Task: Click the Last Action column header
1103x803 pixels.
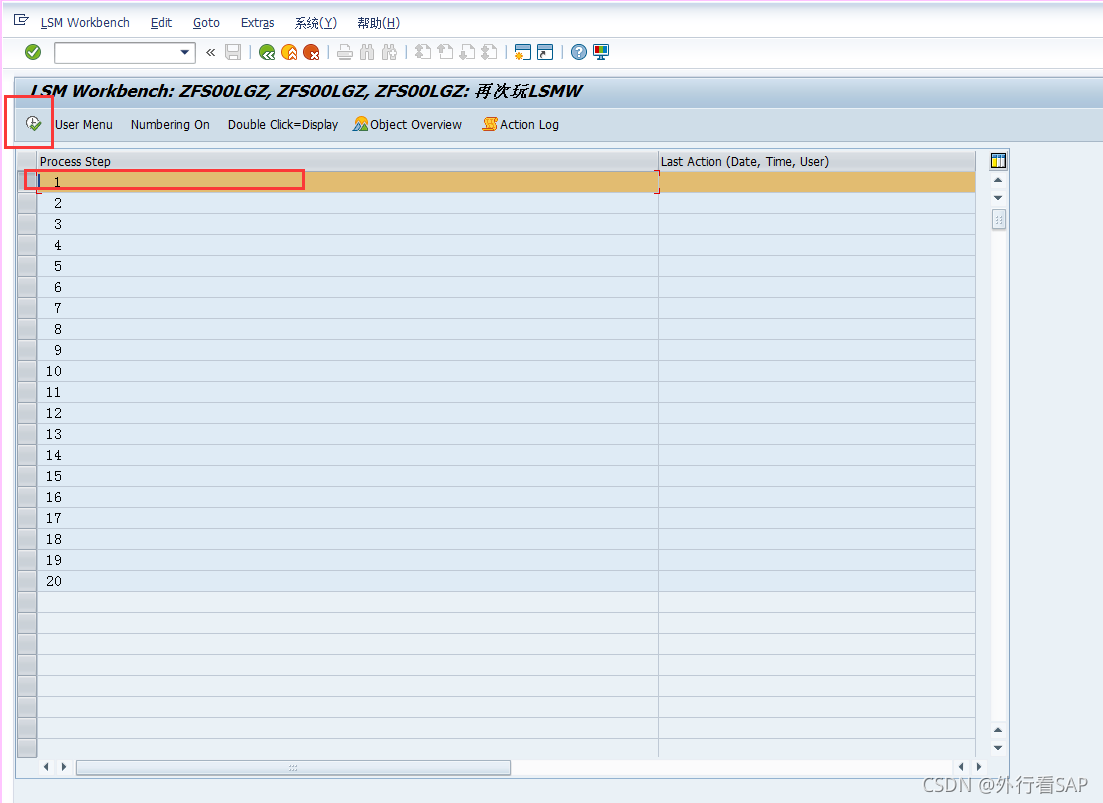Action: (817, 161)
